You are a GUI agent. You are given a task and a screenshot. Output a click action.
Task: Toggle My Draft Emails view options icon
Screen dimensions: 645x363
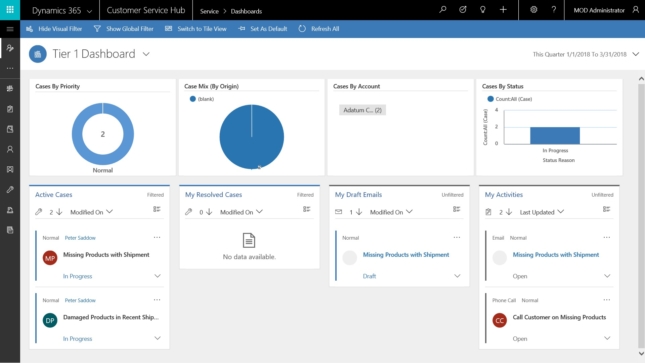[456, 209]
